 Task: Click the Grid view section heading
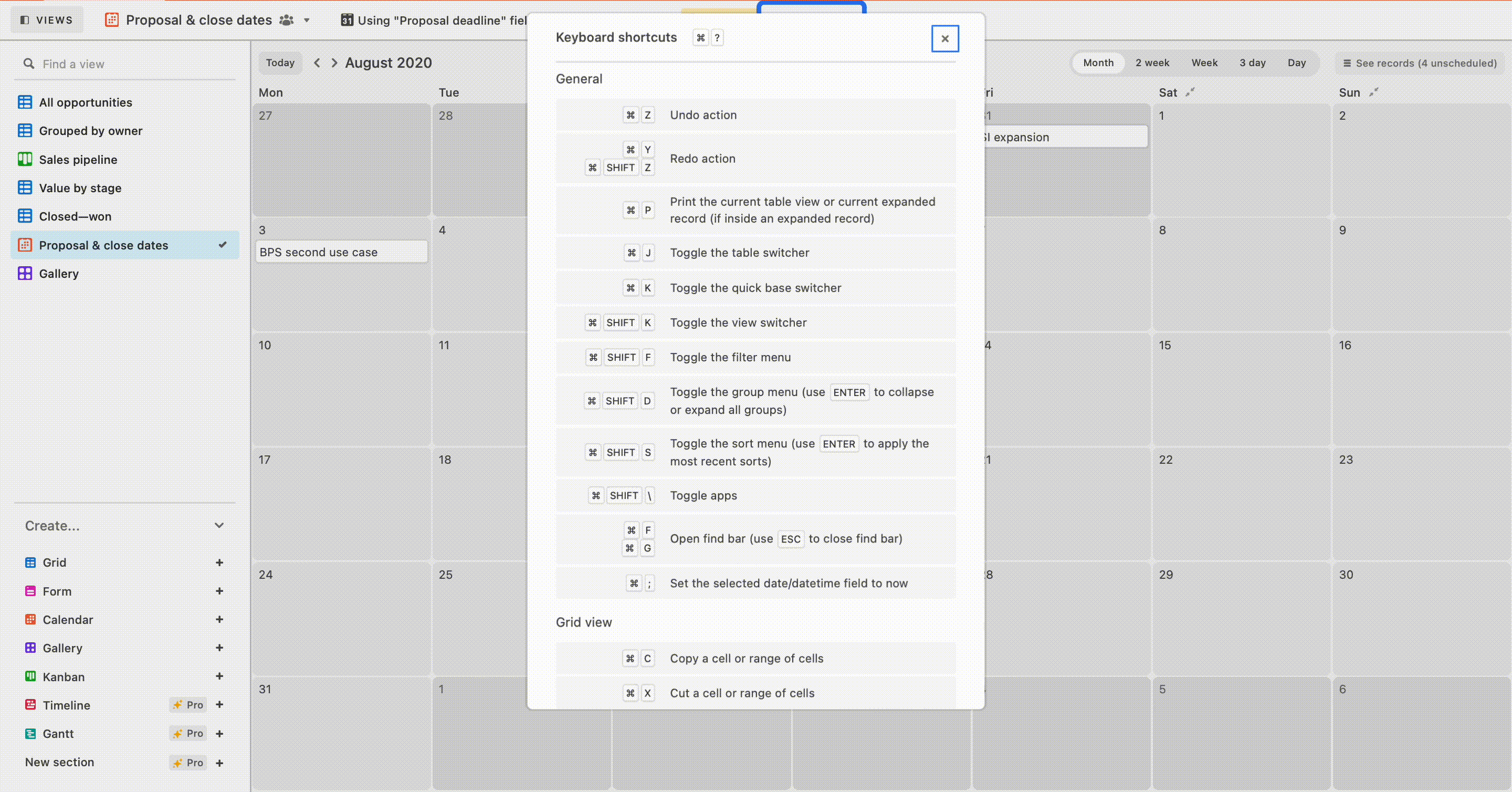tap(583, 622)
